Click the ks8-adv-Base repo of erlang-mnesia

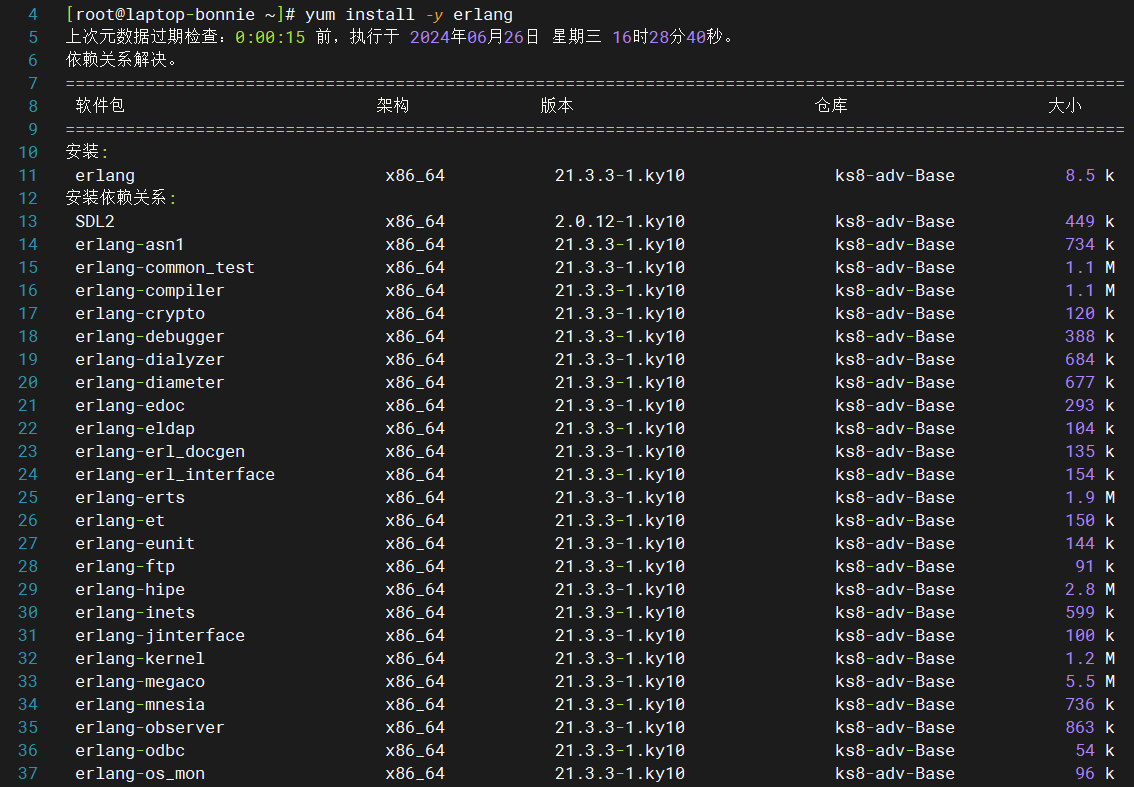point(895,705)
